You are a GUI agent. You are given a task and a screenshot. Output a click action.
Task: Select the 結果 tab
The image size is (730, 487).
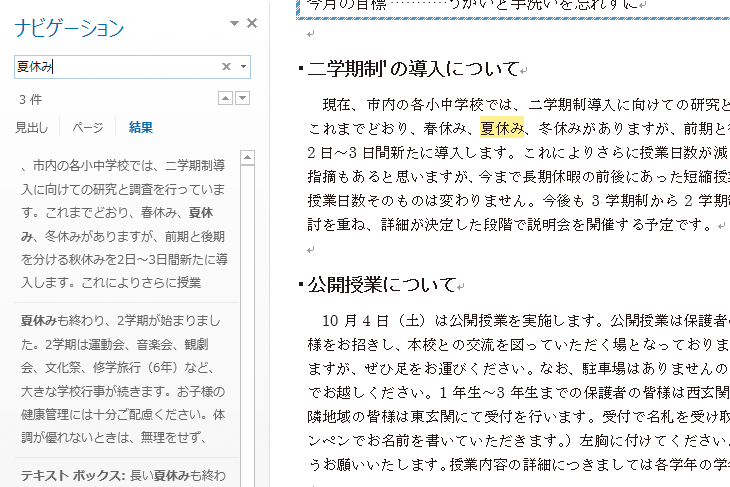point(141,127)
